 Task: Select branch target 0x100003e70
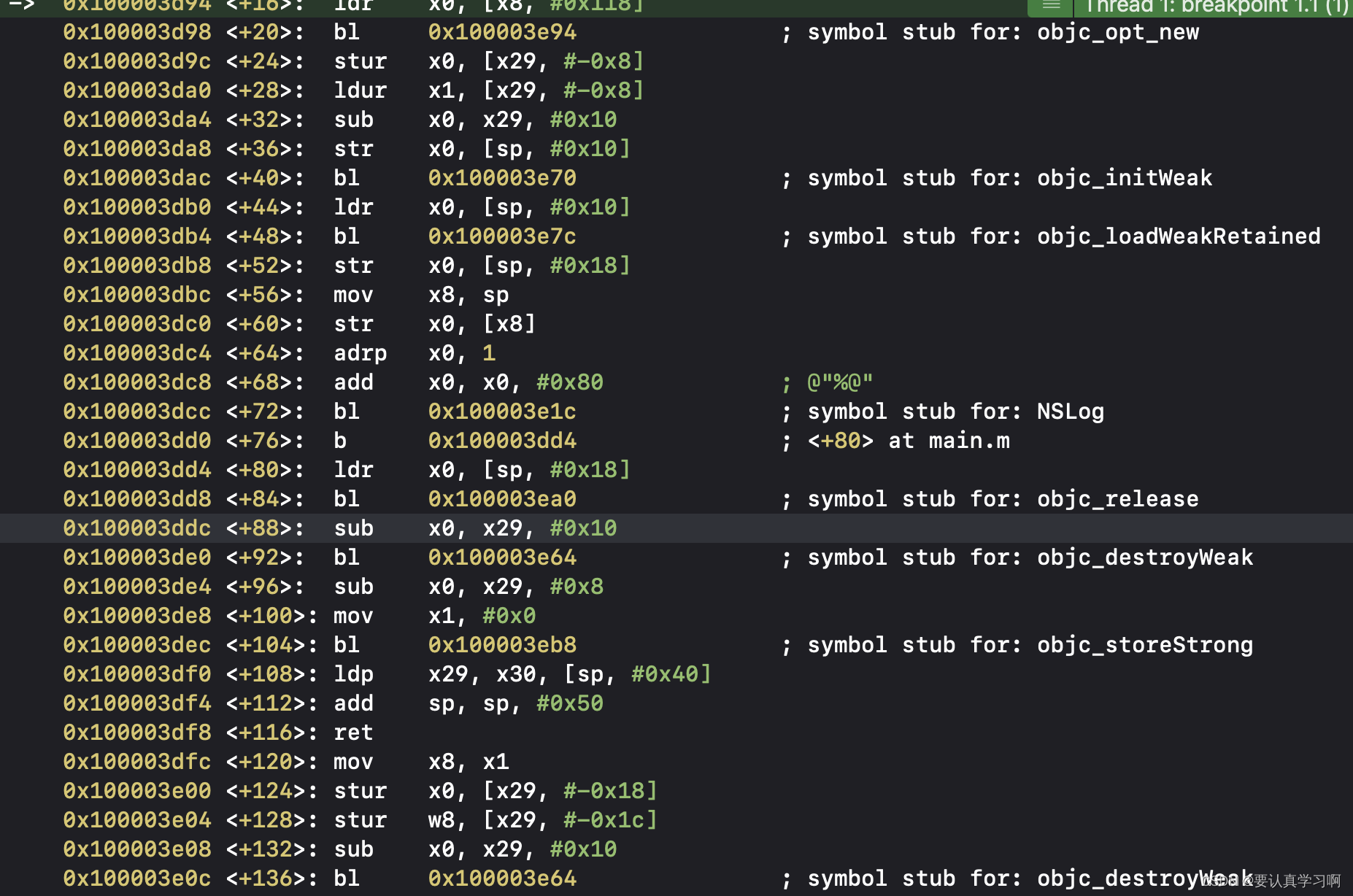click(502, 178)
